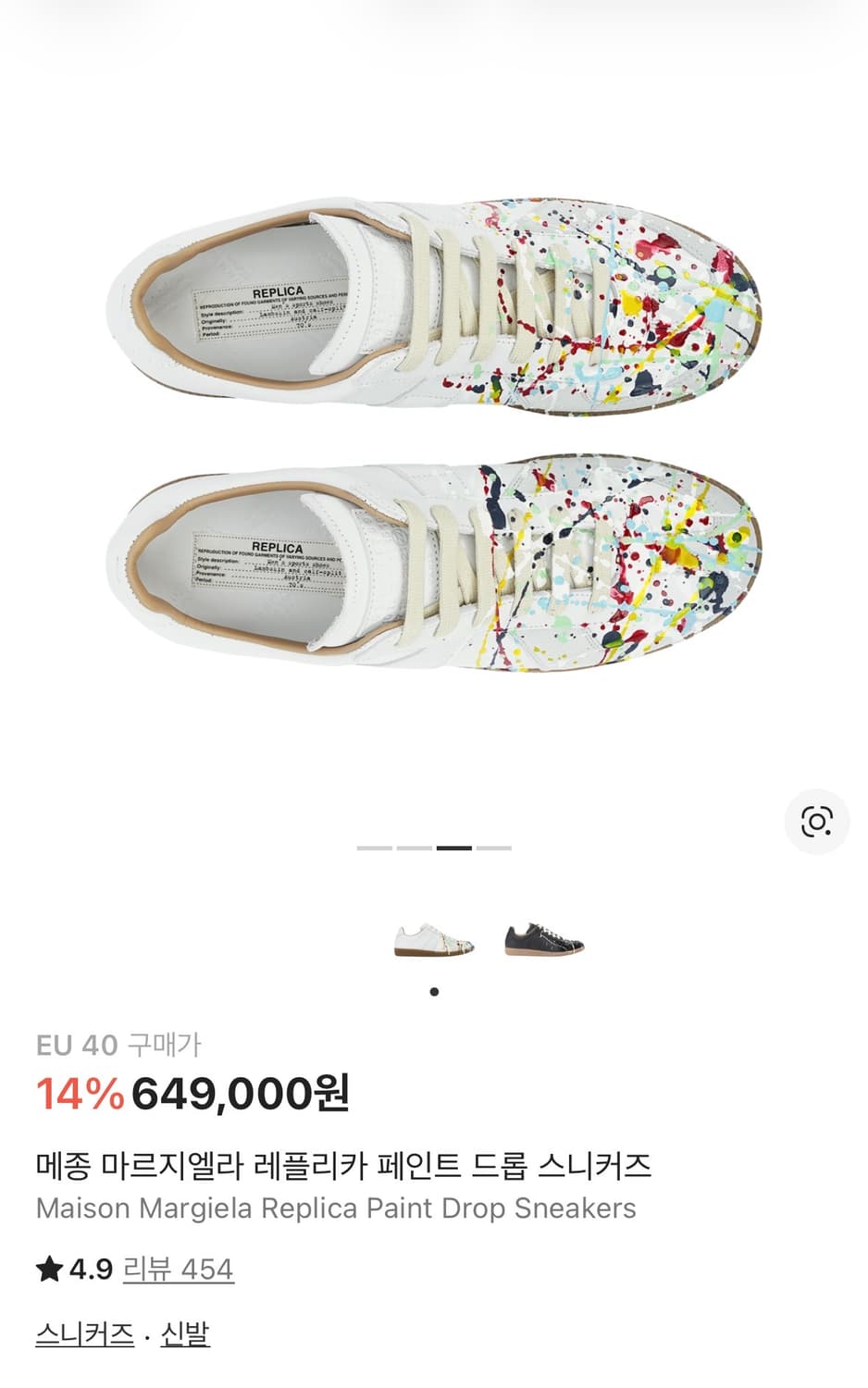Tap the 4.9 rating score
Viewport: 868px width, 1388px height.
coord(91,1269)
